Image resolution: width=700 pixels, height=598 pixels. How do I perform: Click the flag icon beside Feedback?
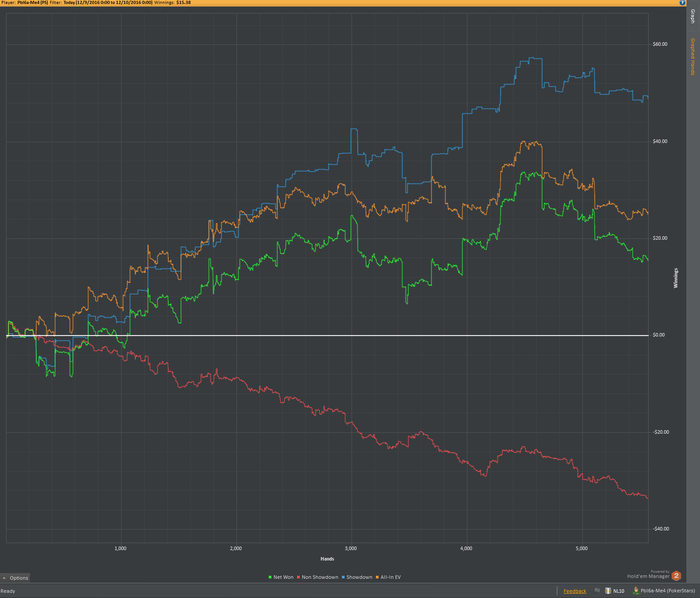(x=597, y=590)
